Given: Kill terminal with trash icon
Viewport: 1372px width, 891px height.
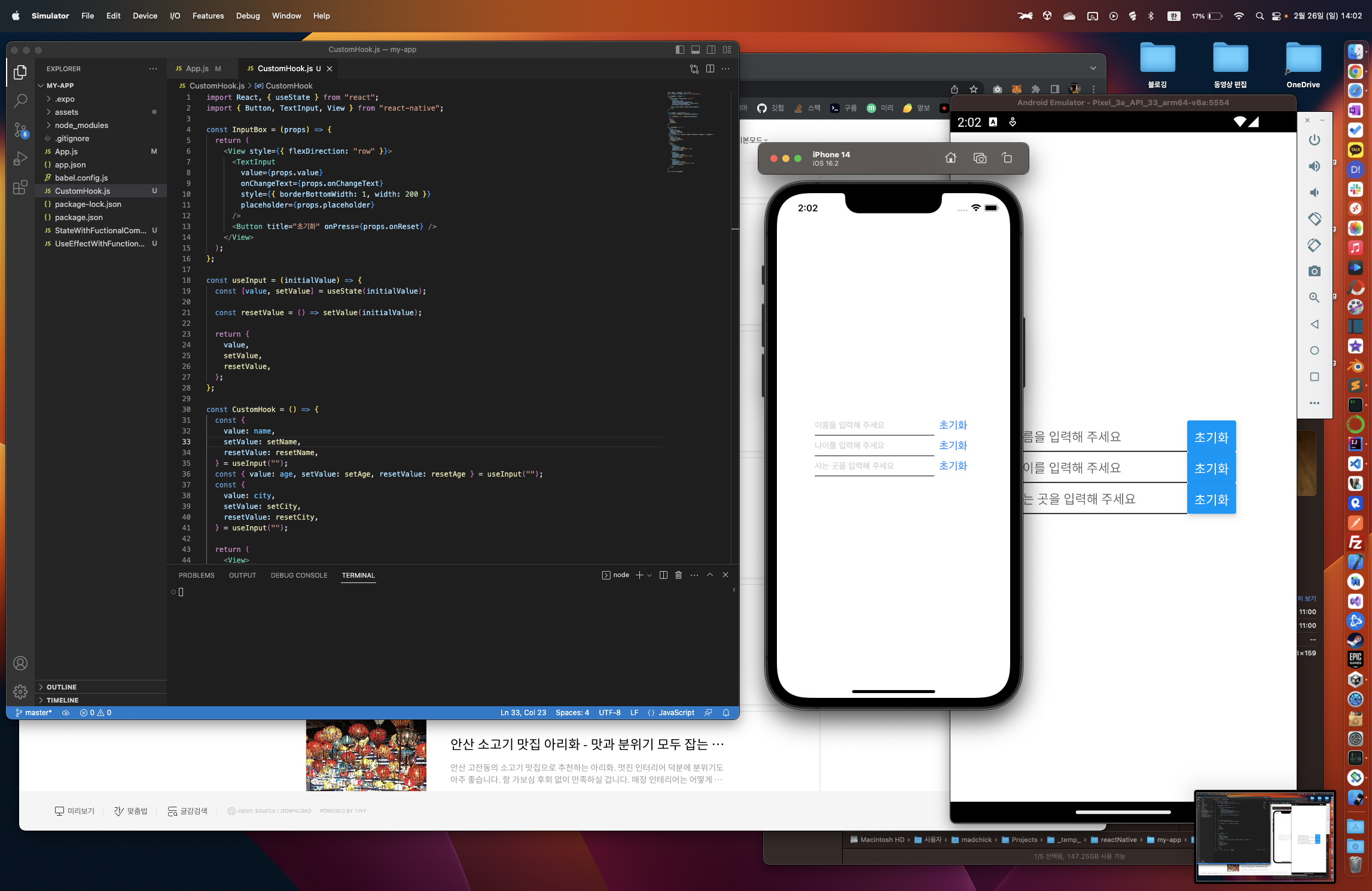Looking at the screenshot, I should click(678, 575).
